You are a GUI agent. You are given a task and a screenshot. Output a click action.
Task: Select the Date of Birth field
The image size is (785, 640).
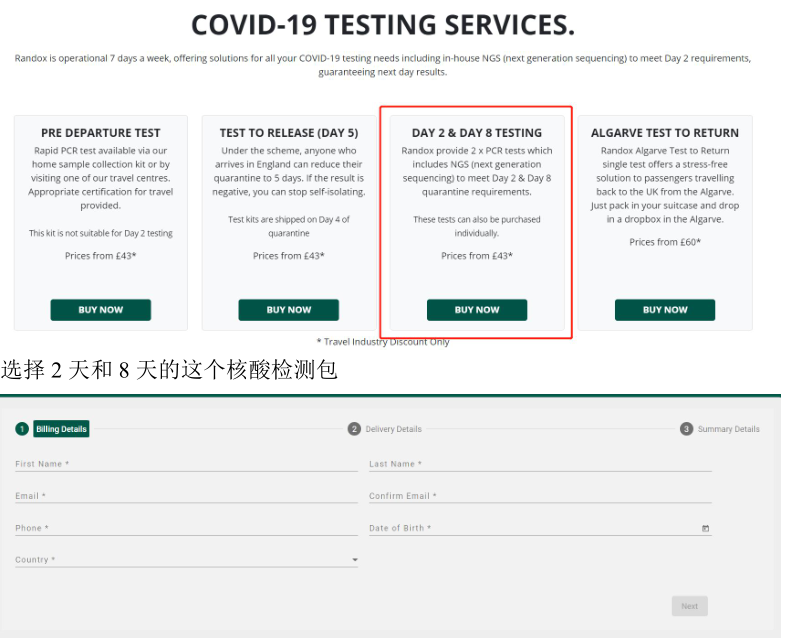530,528
